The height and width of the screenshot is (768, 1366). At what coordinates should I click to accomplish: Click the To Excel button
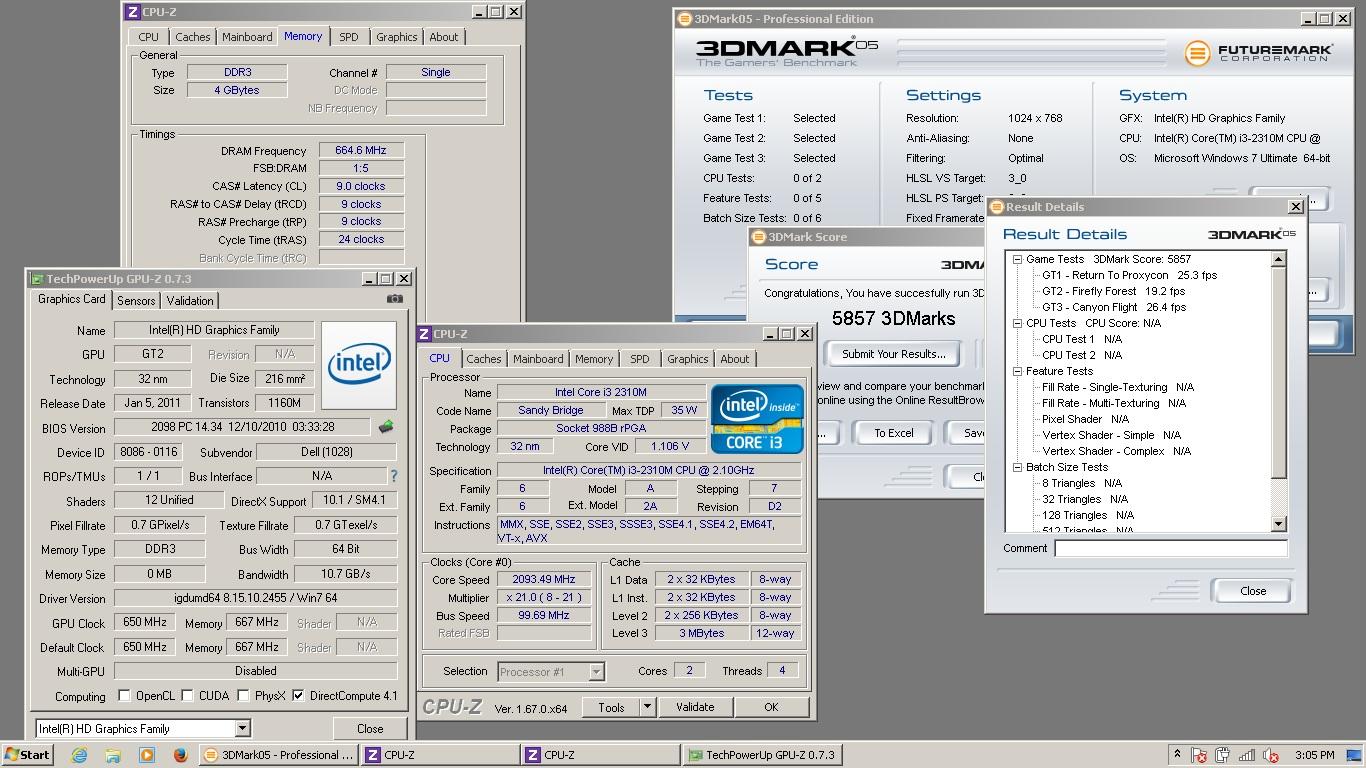click(x=893, y=433)
